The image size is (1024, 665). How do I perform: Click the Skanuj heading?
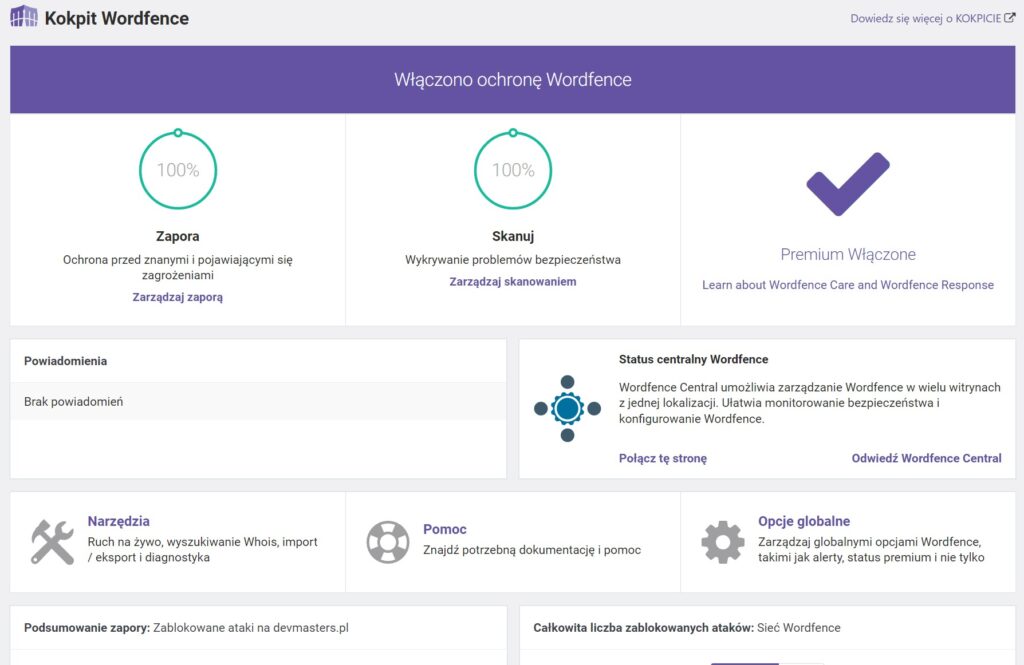[x=513, y=236]
